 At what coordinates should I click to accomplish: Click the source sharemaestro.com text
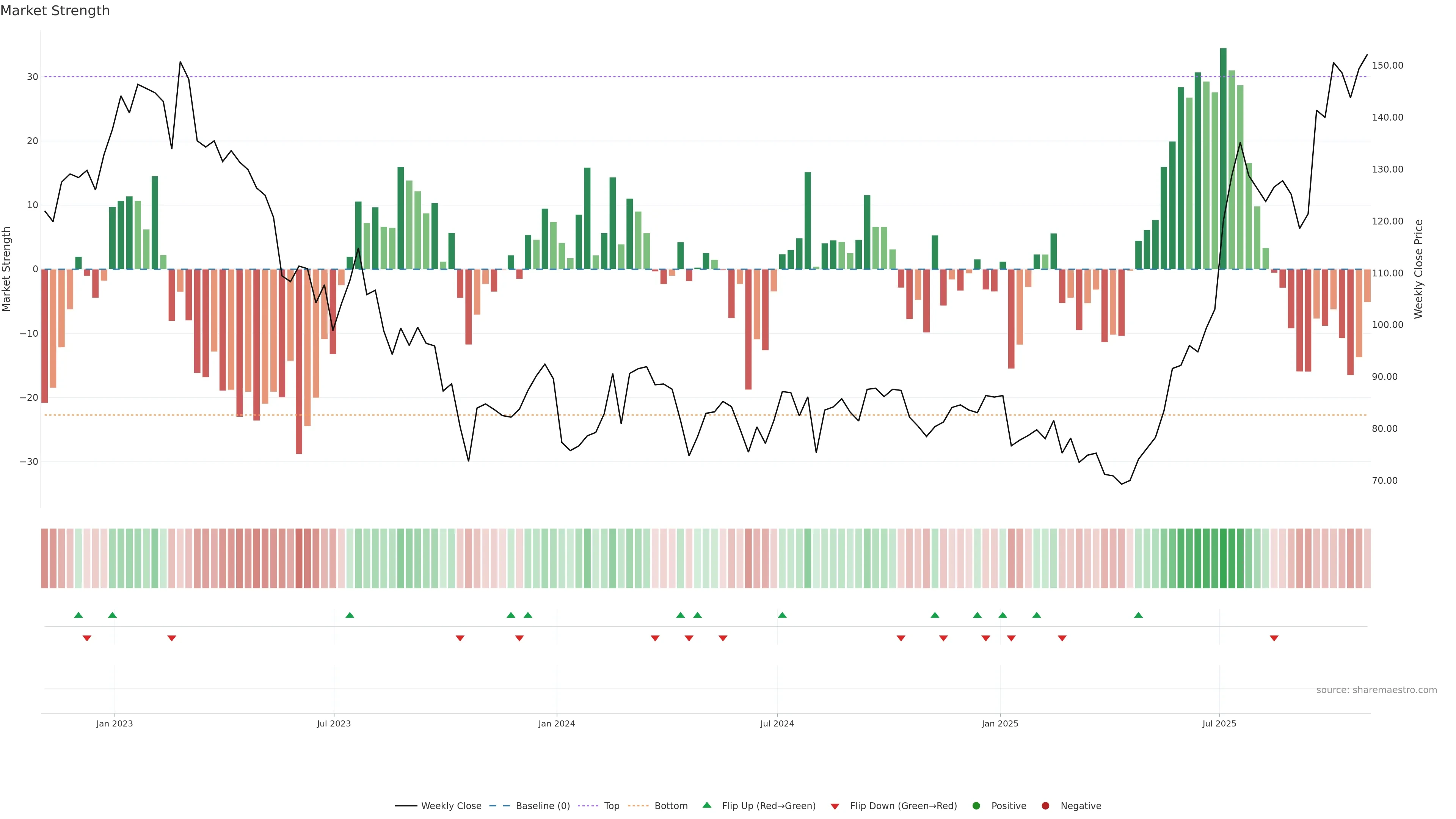[x=1376, y=690]
